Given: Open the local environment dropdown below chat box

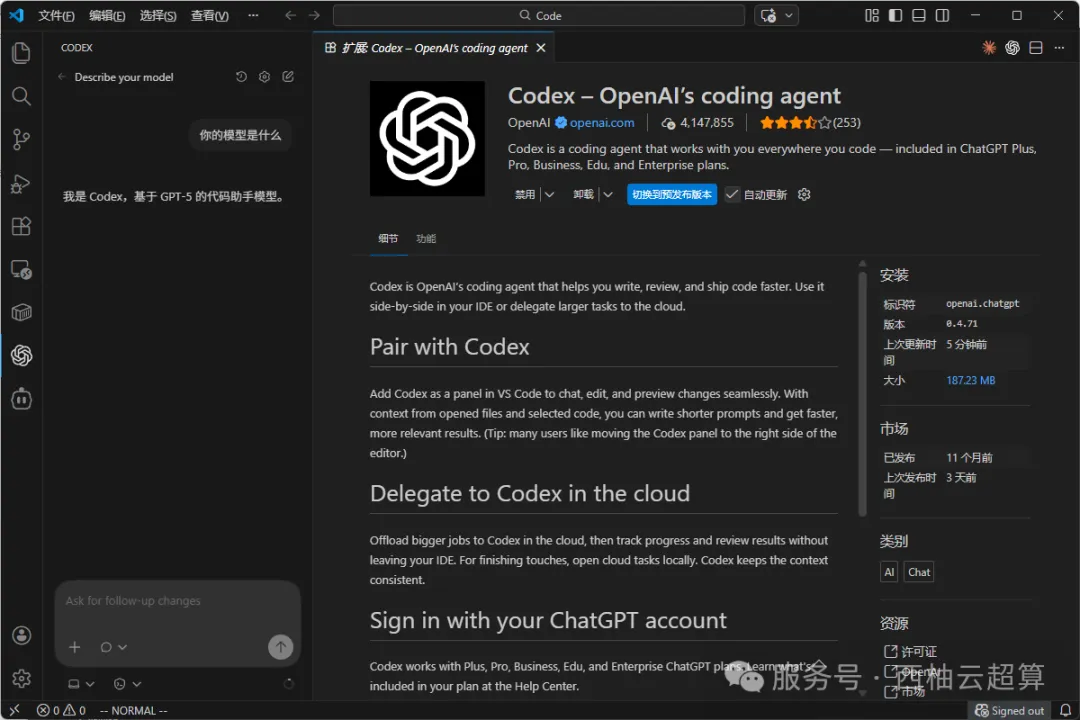Looking at the screenshot, I should click(81, 683).
